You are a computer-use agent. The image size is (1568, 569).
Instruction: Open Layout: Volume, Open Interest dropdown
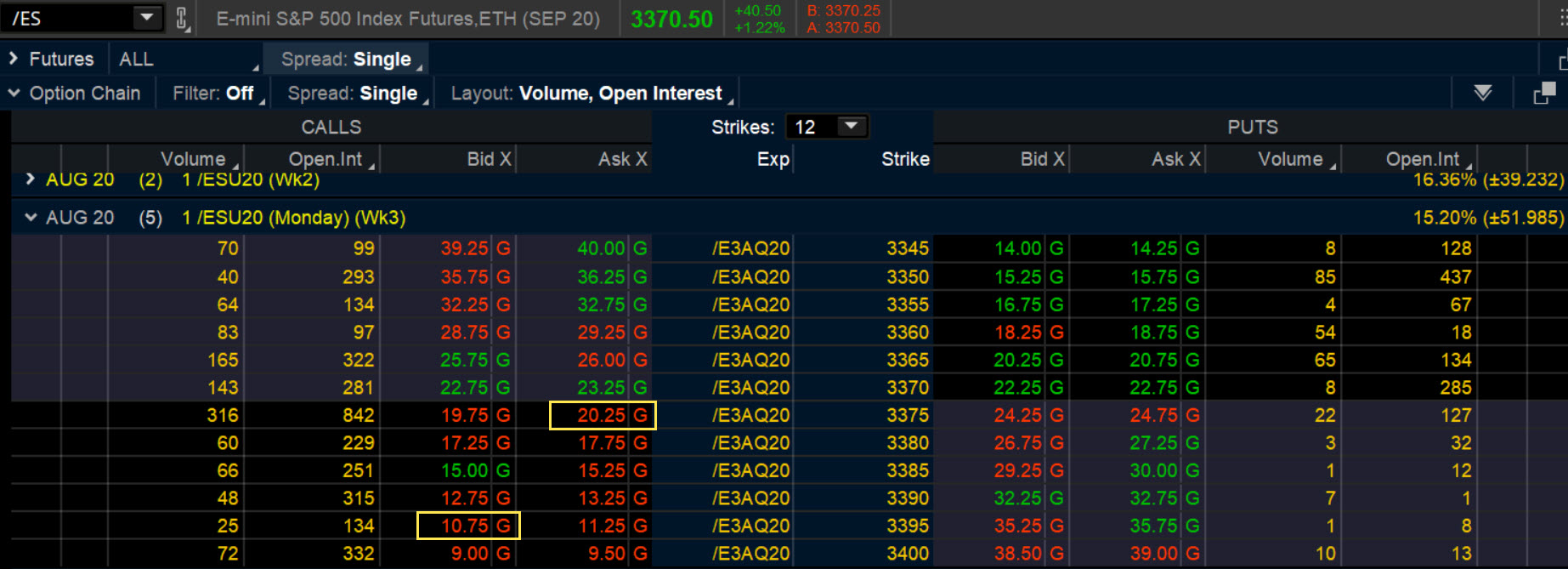[x=591, y=93]
